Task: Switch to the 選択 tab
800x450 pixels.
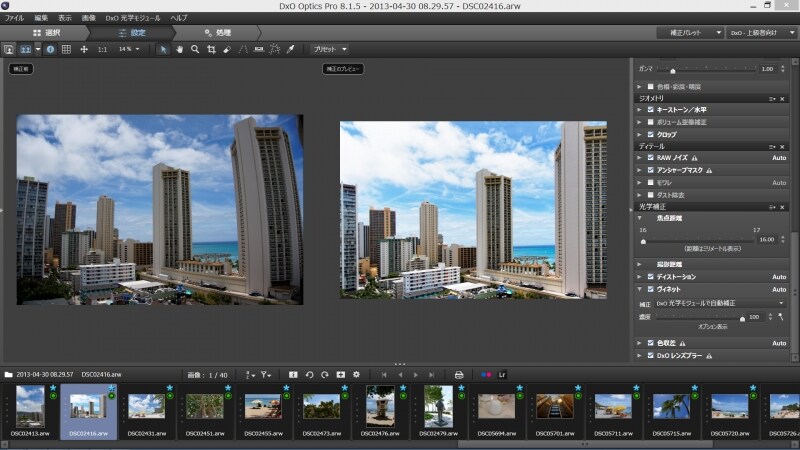Action: tap(46, 33)
